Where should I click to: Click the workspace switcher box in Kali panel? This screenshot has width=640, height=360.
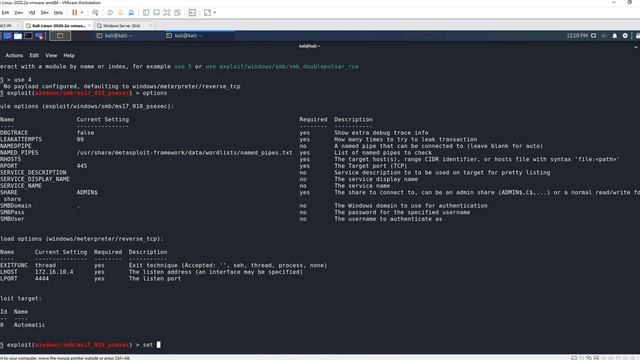[x=60, y=36]
